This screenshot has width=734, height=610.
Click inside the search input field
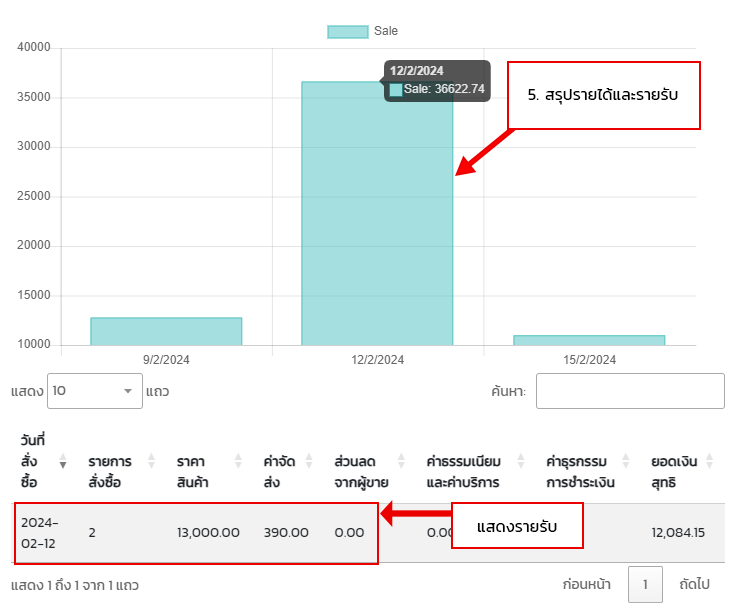coord(629,391)
